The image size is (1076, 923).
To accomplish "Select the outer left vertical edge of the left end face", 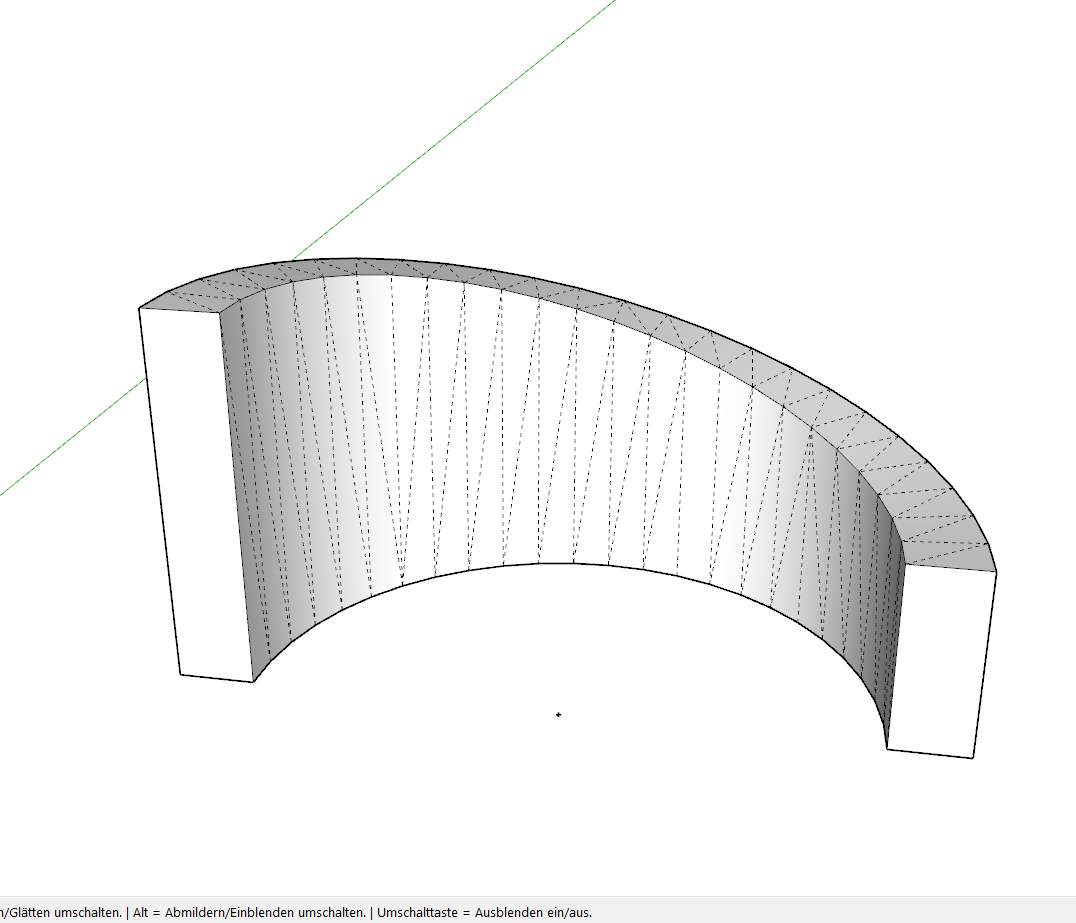I will click(x=159, y=490).
